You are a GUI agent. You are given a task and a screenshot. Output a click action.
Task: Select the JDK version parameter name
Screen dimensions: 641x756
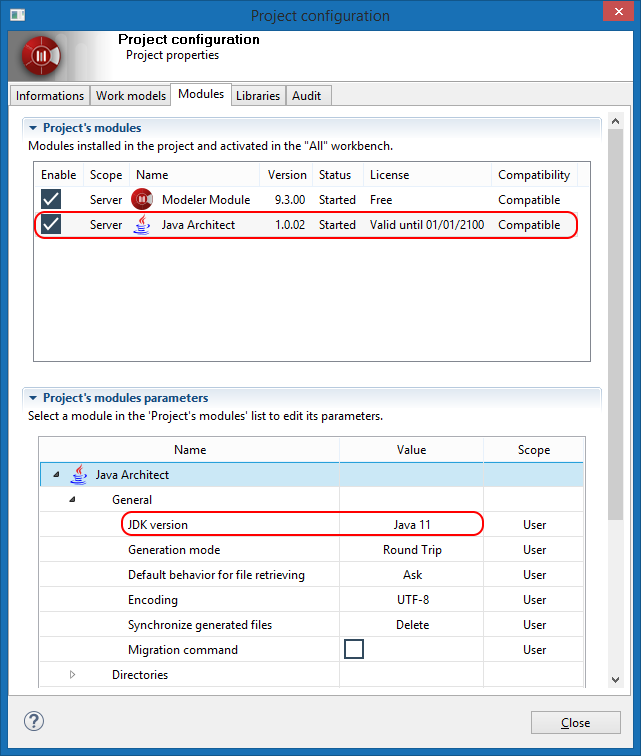(158, 525)
